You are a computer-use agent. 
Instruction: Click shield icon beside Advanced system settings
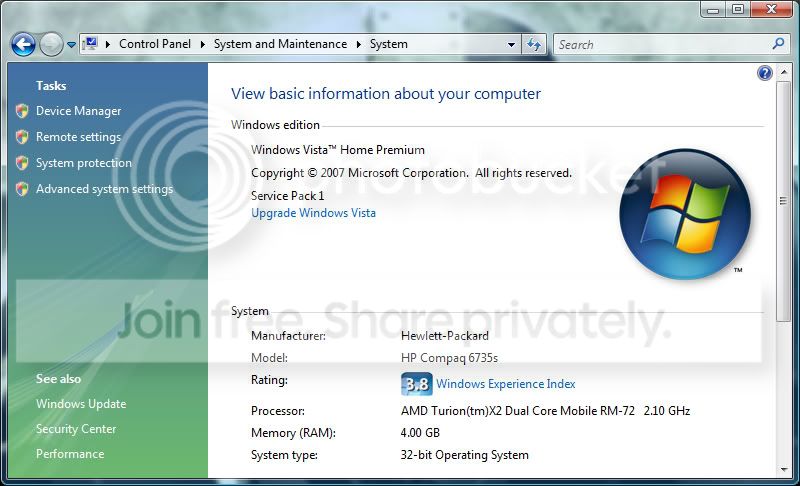(x=22, y=189)
